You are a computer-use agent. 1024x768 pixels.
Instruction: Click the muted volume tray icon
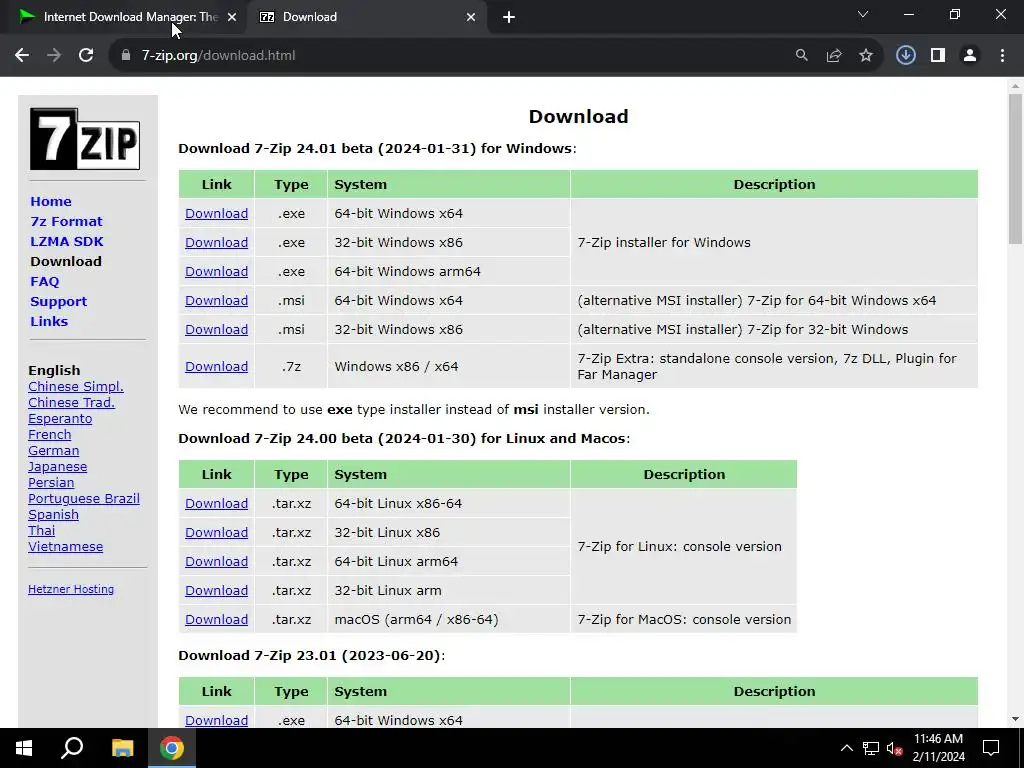coord(895,748)
